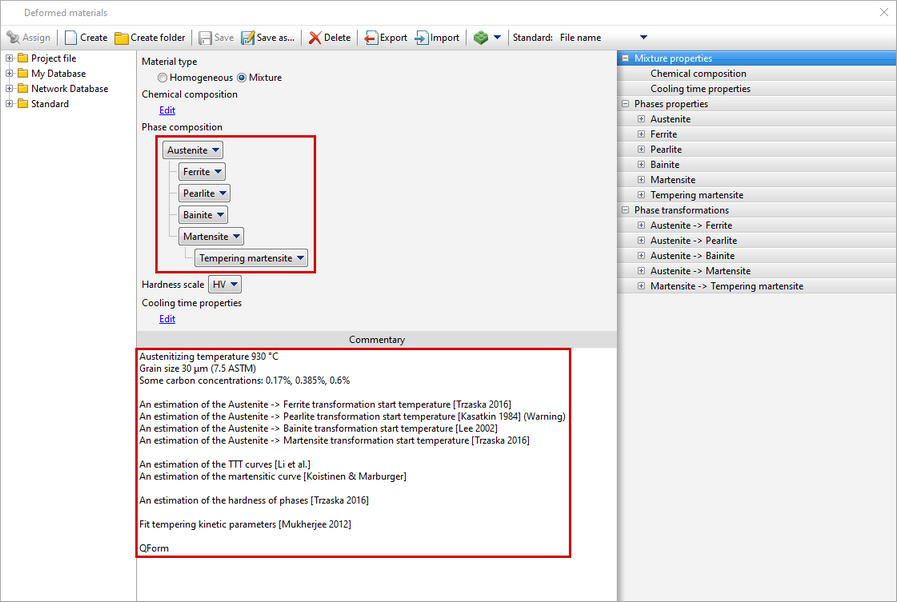
Task: Create a new material with Create icon
Action: tap(71, 38)
